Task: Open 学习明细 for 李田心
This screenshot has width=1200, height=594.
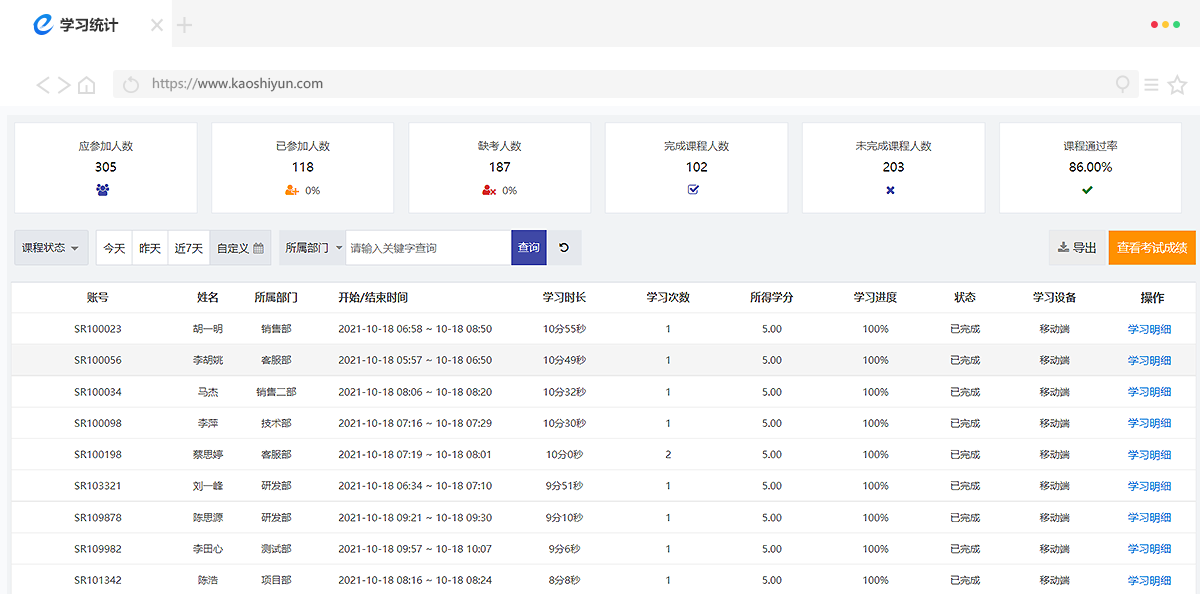Action: pos(1149,549)
